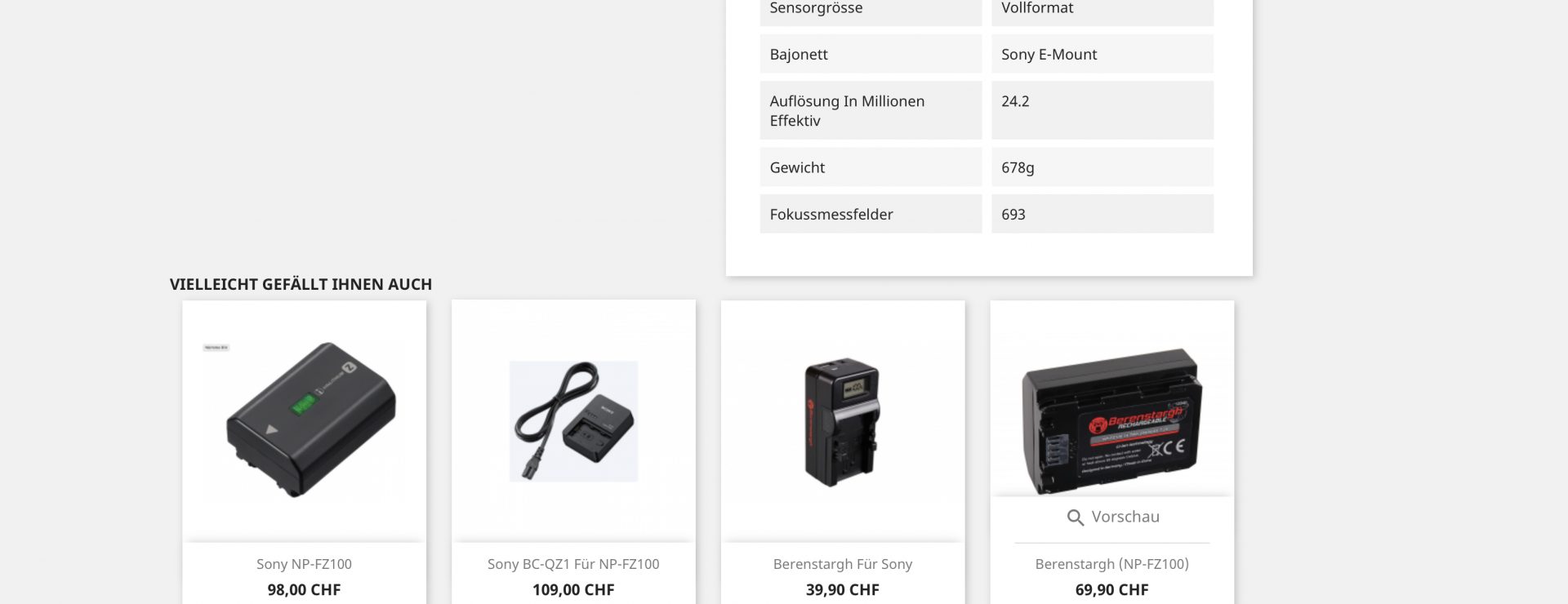
Task: Open the Berenstargh (NP-FZ100) product title
Action: click(1111, 564)
